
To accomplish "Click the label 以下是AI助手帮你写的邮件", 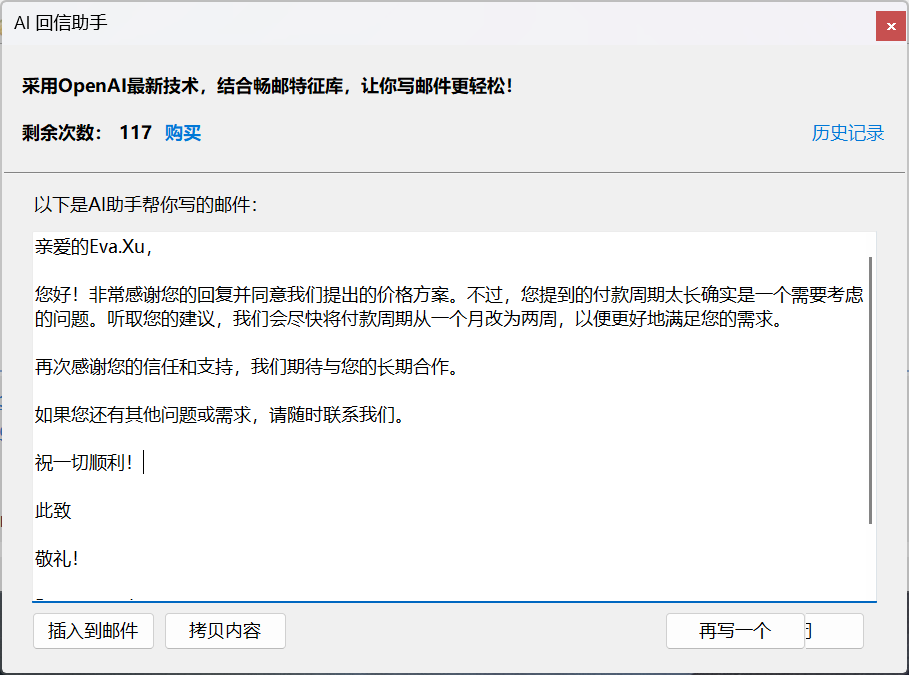I will click(x=146, y=205).
